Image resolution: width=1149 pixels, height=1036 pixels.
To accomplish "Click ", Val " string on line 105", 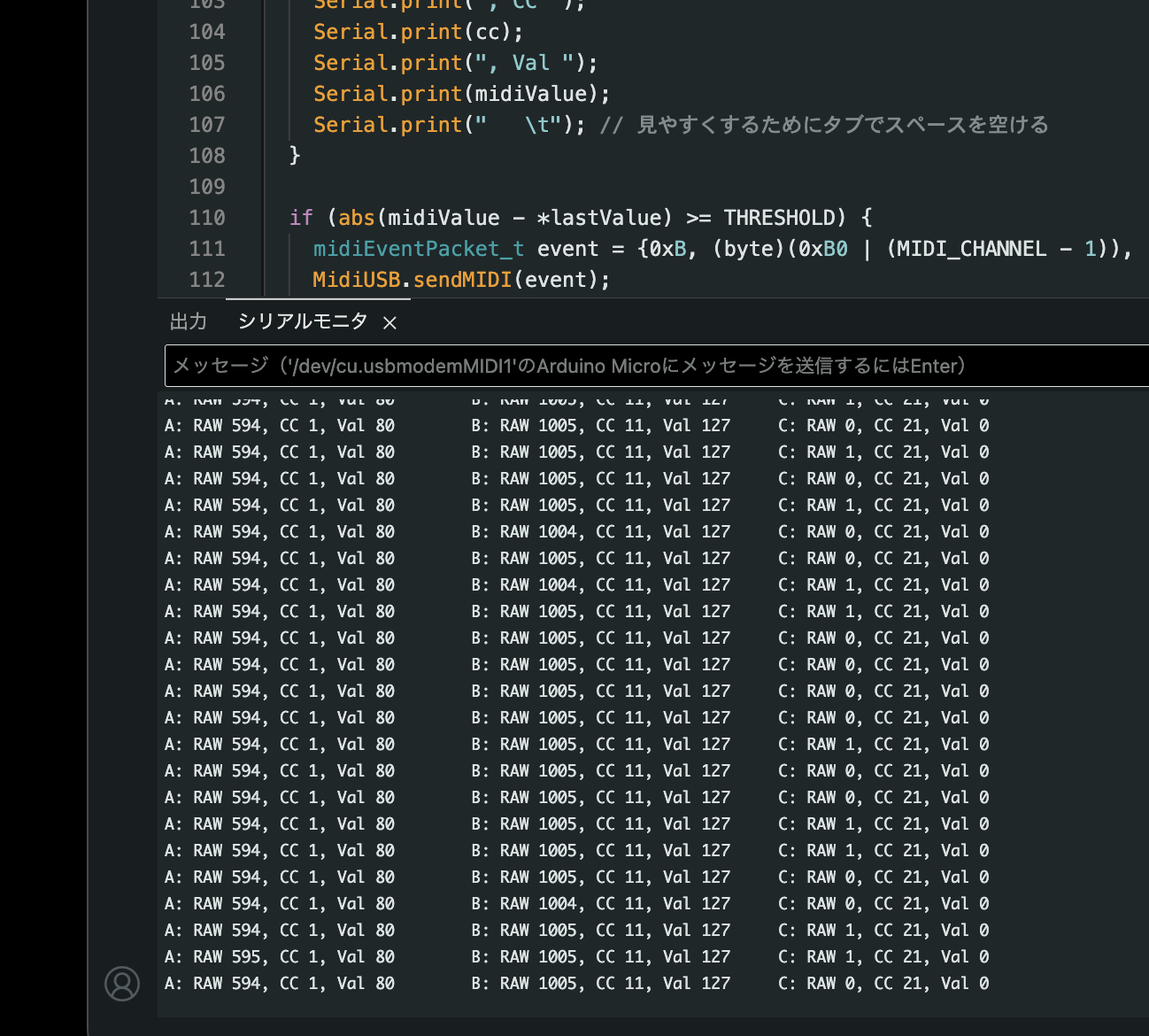I will click(x=525, y=63).
